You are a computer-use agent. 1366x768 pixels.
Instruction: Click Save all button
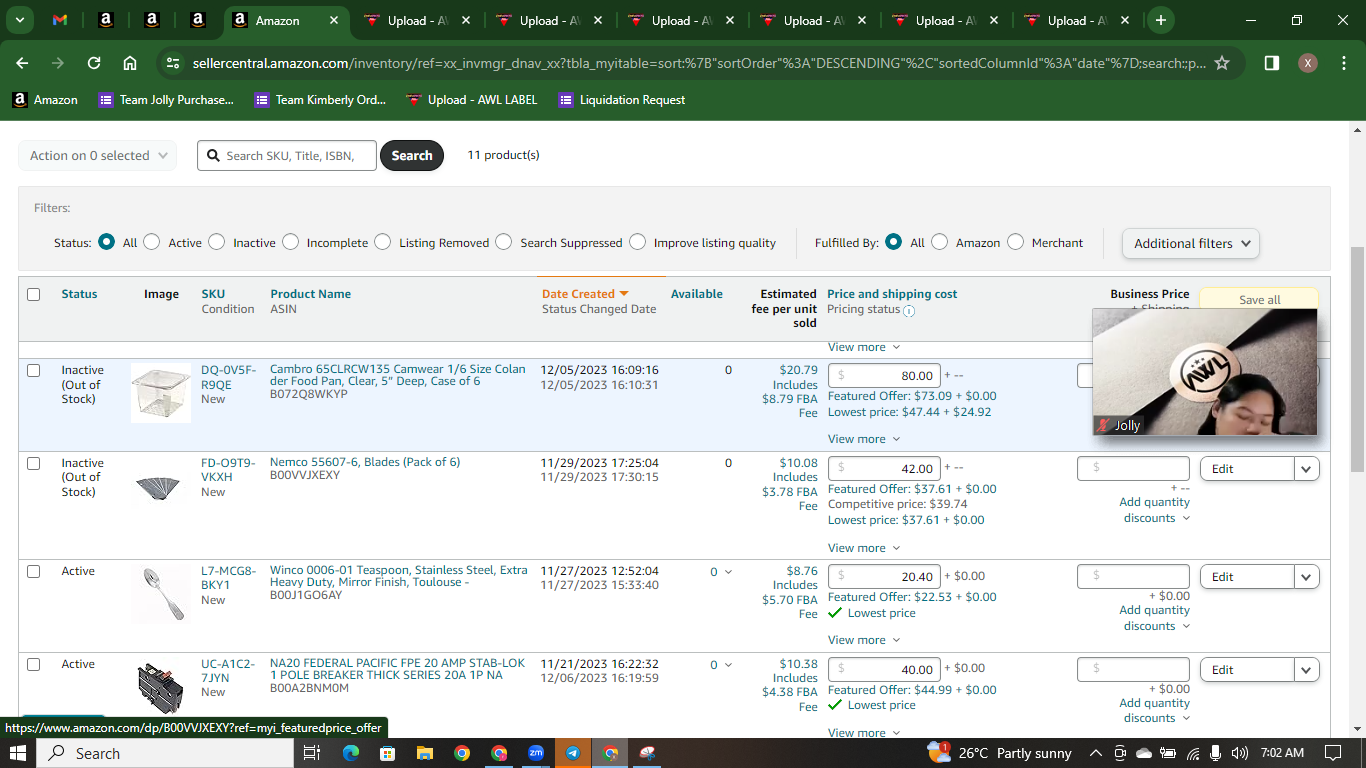pos(1259,300)
